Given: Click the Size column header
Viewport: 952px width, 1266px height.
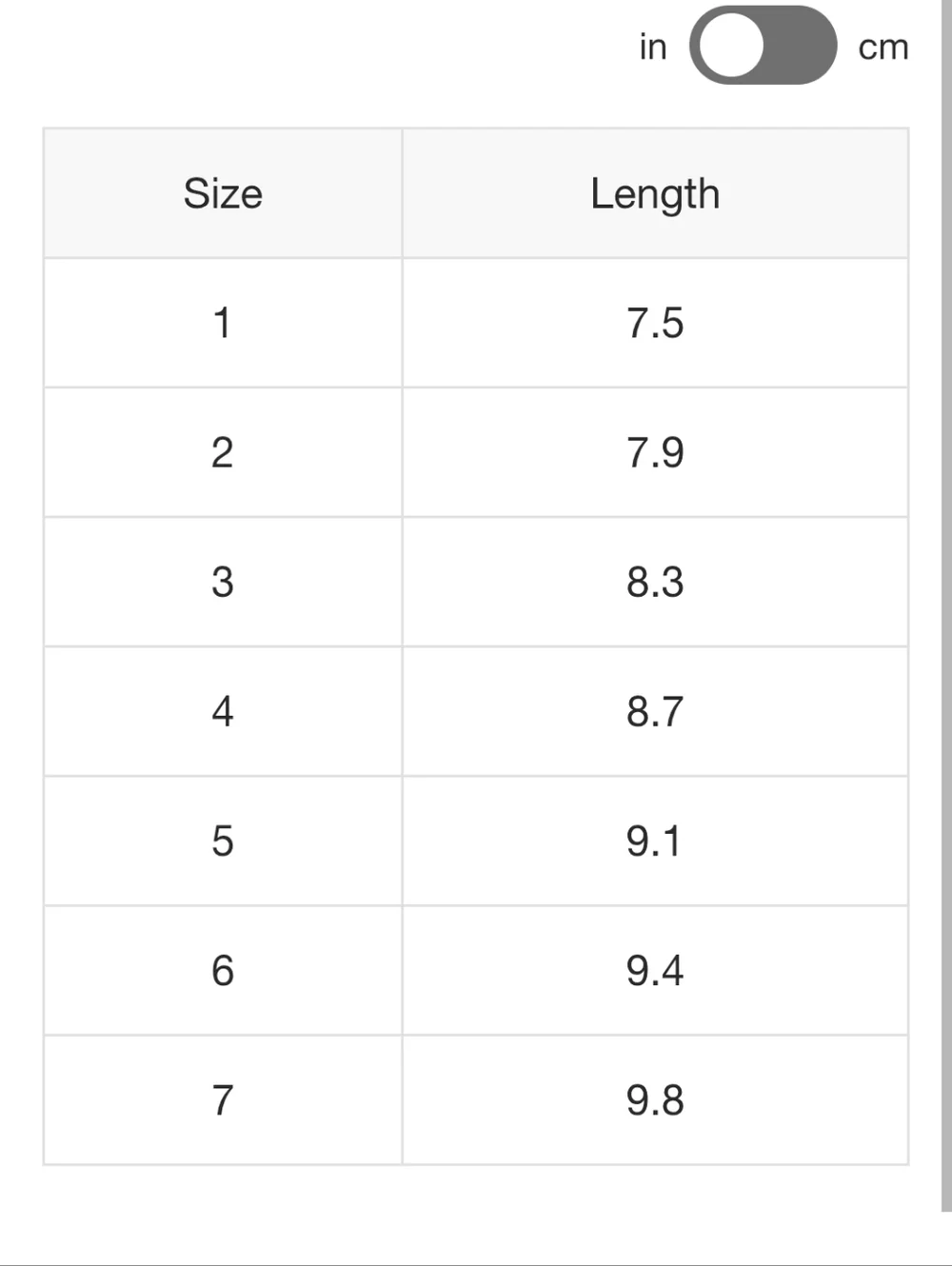Looking at the screenshot, I should point(223,193).
